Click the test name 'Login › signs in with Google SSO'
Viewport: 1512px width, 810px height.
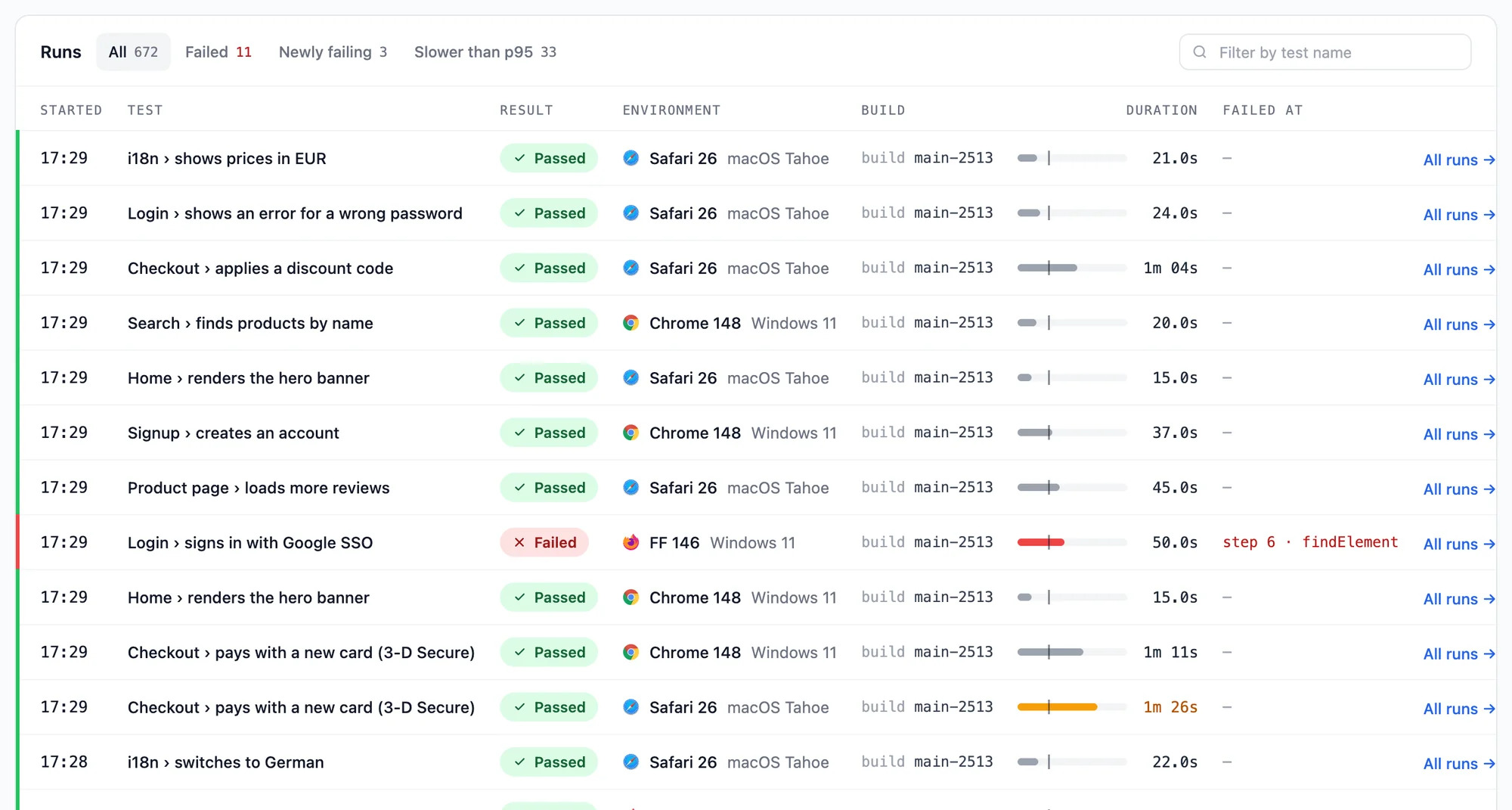coord(250,542)
